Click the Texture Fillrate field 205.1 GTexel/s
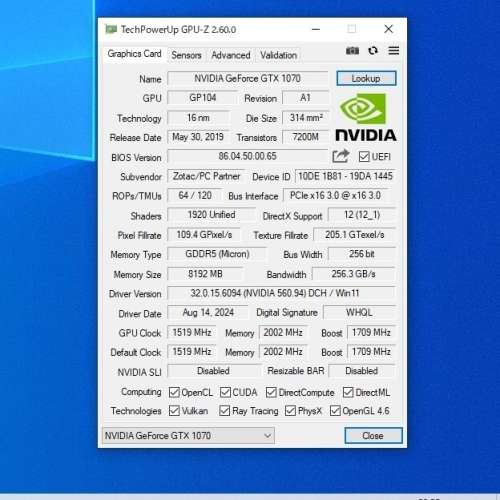Viewport: 500px width, 500px height. tap(355, 235)
